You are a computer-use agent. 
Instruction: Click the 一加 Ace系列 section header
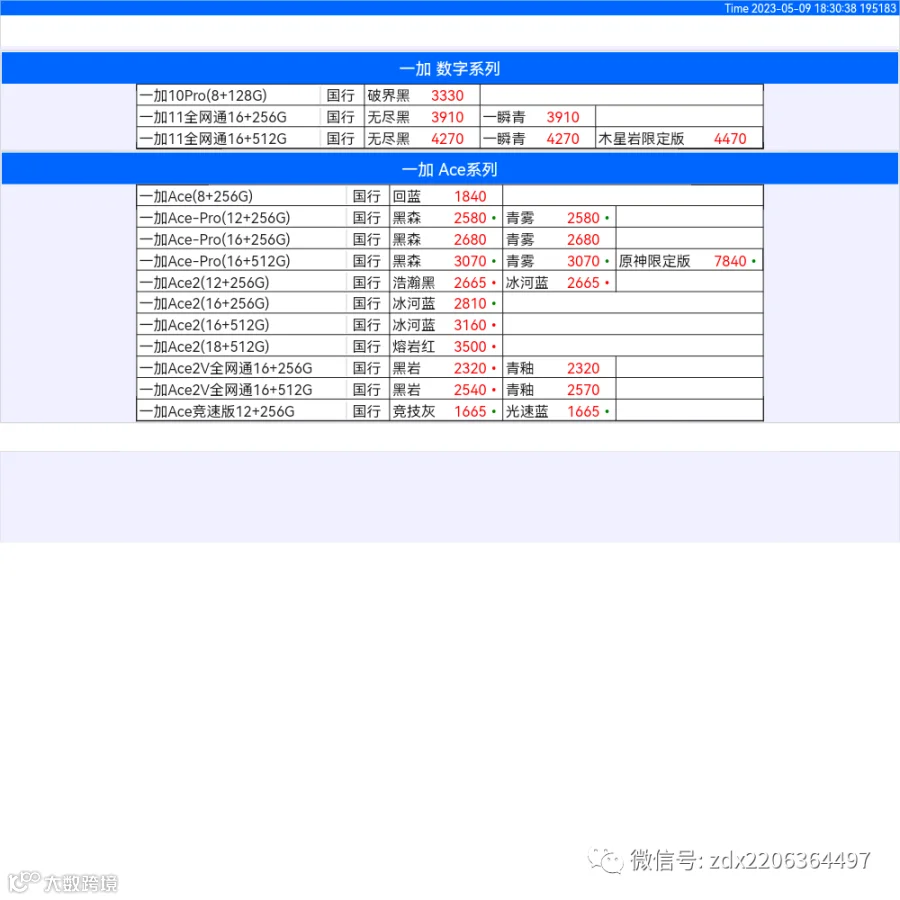[449, 169]
